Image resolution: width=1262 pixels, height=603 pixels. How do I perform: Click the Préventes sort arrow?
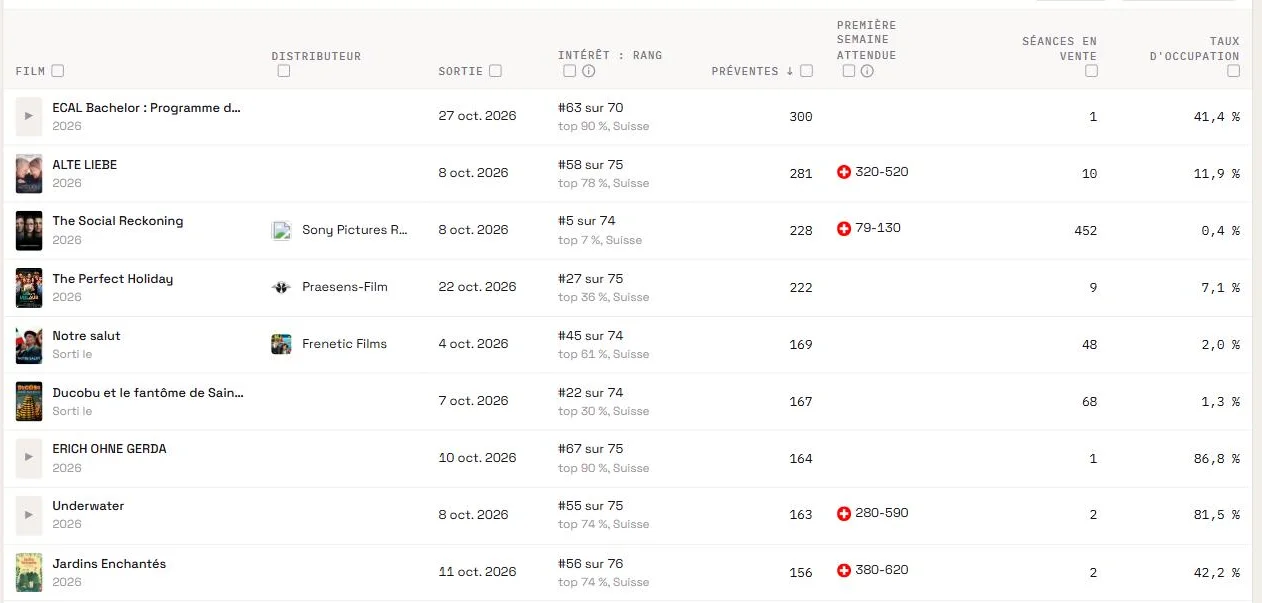[x=789, y=71]
